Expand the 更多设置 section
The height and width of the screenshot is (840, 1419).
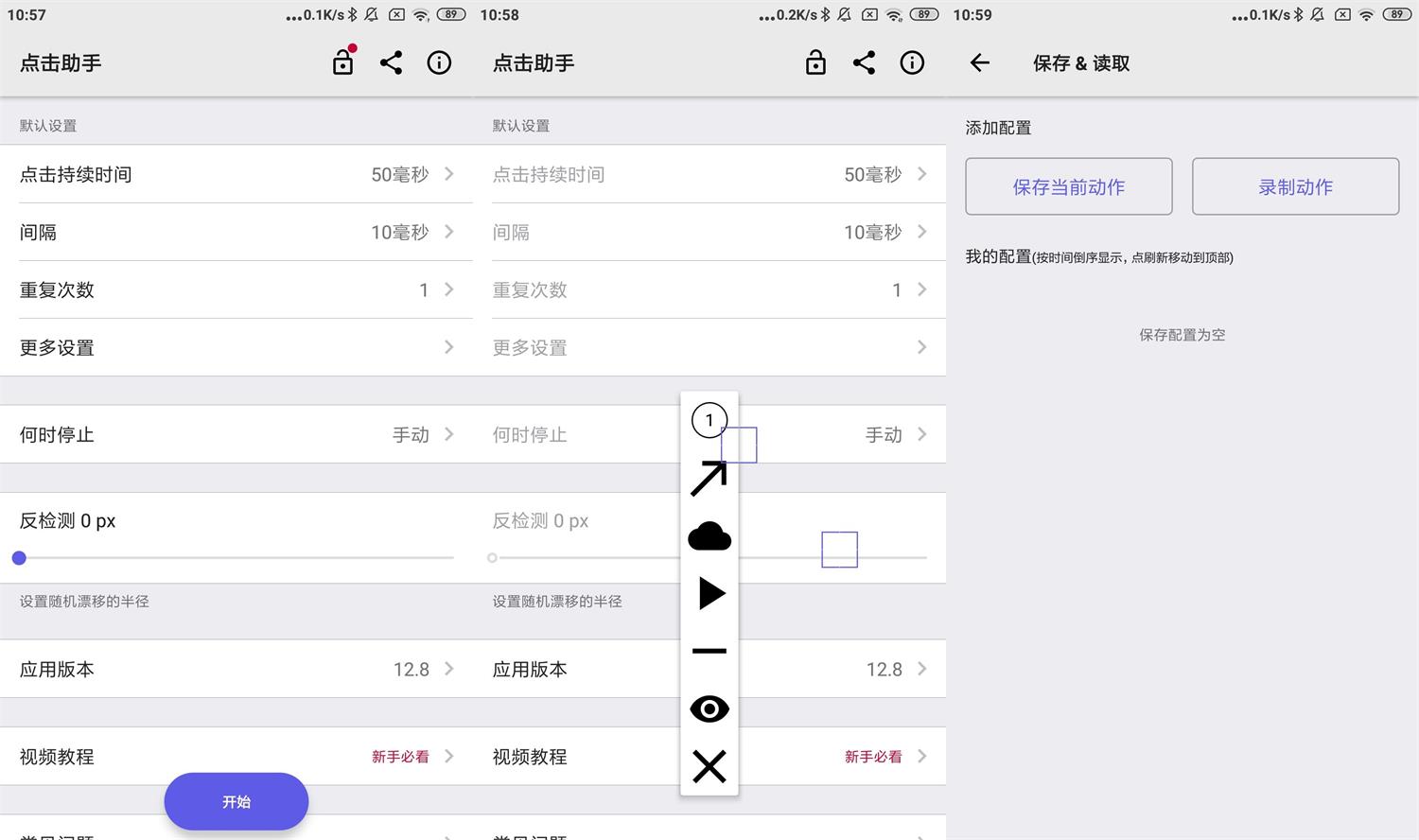tap(236, 347)
